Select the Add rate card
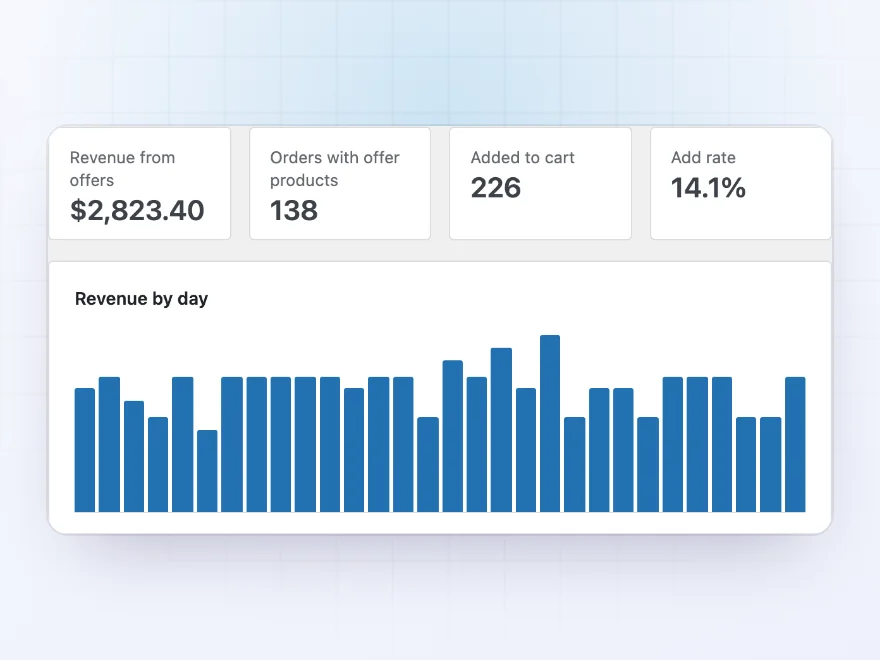 click(x=741, y=184)
